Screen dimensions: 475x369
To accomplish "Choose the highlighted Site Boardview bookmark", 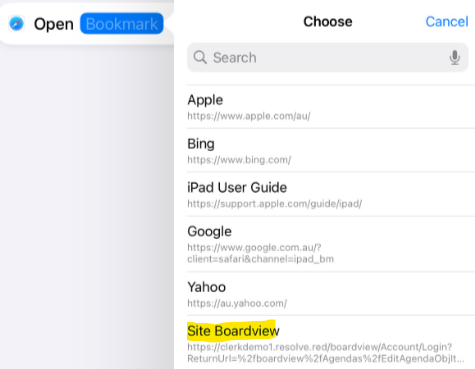I will [x=331, y=342].
